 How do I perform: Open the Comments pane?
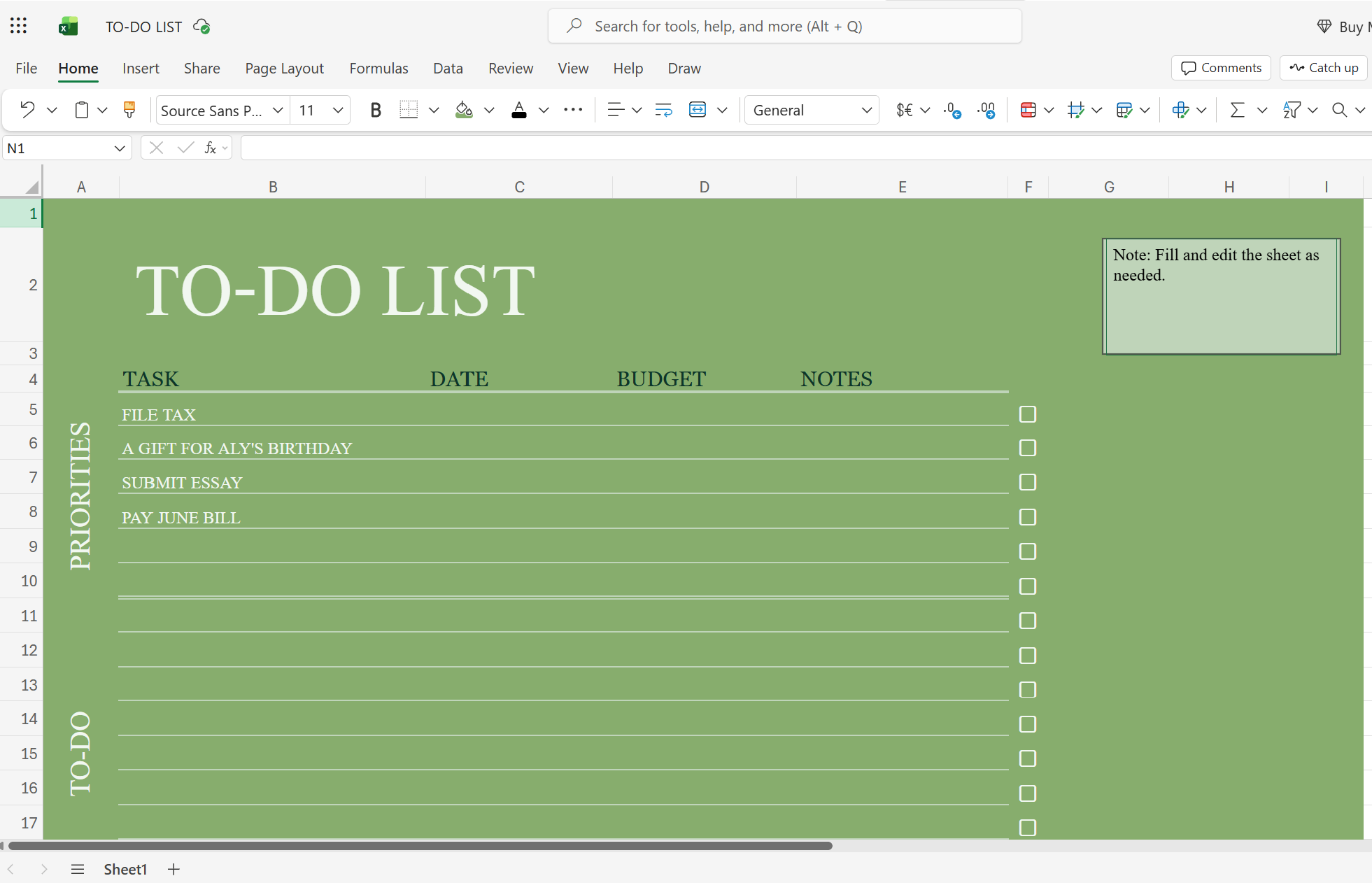1221,68
